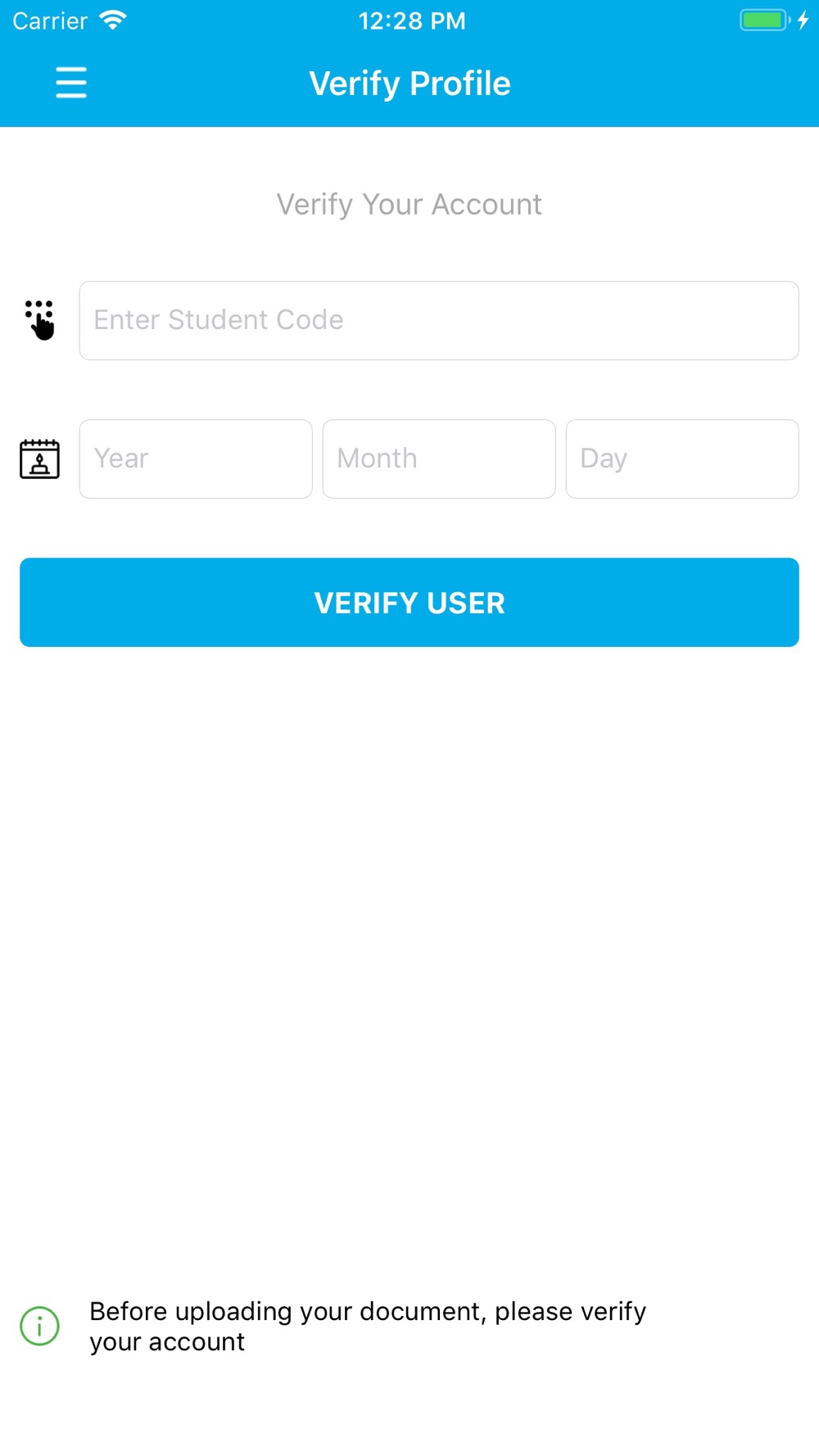819x1456 pixels.
Task: Open the Year picker field
Action: pos(196,459)
